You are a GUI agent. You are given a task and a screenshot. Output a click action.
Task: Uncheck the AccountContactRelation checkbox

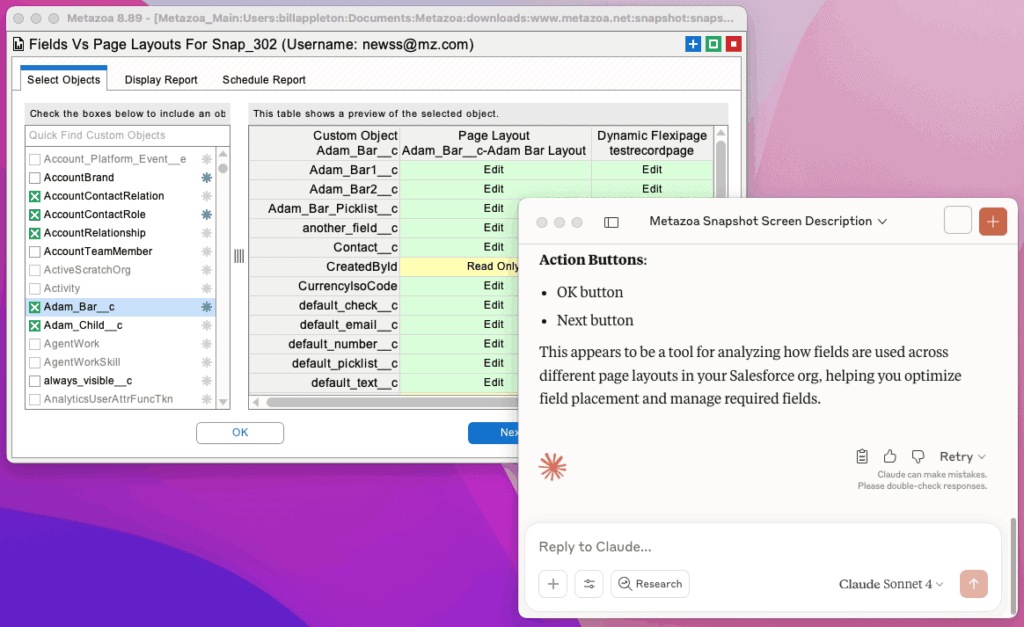[x=35, y=196]
